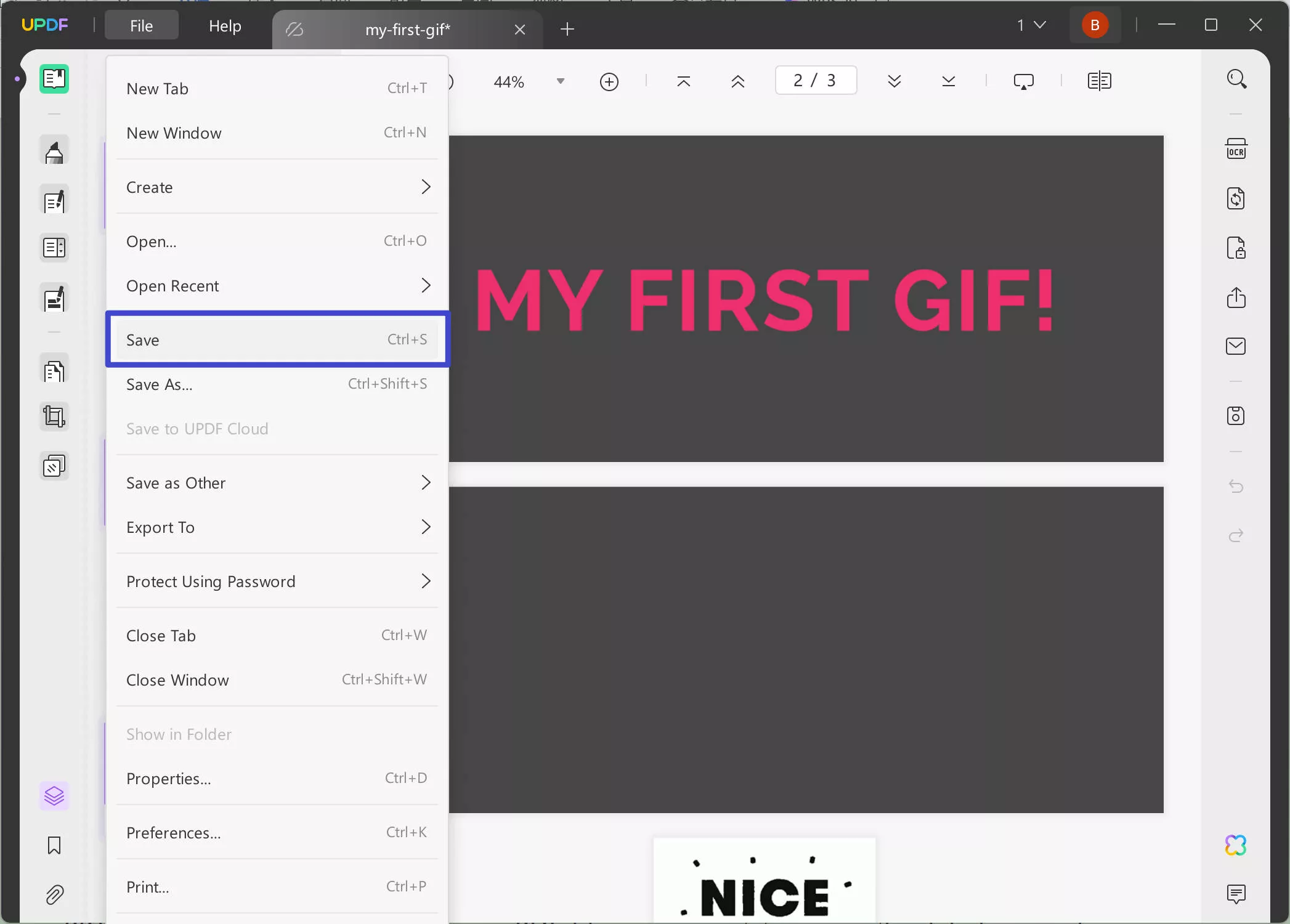
Task: Open the layers panel with the purple icon
Action: (54, 796)
